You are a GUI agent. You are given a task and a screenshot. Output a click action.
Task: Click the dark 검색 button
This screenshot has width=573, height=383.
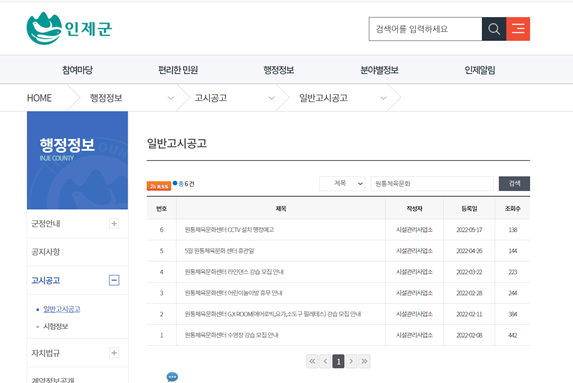tap(514, 183)
